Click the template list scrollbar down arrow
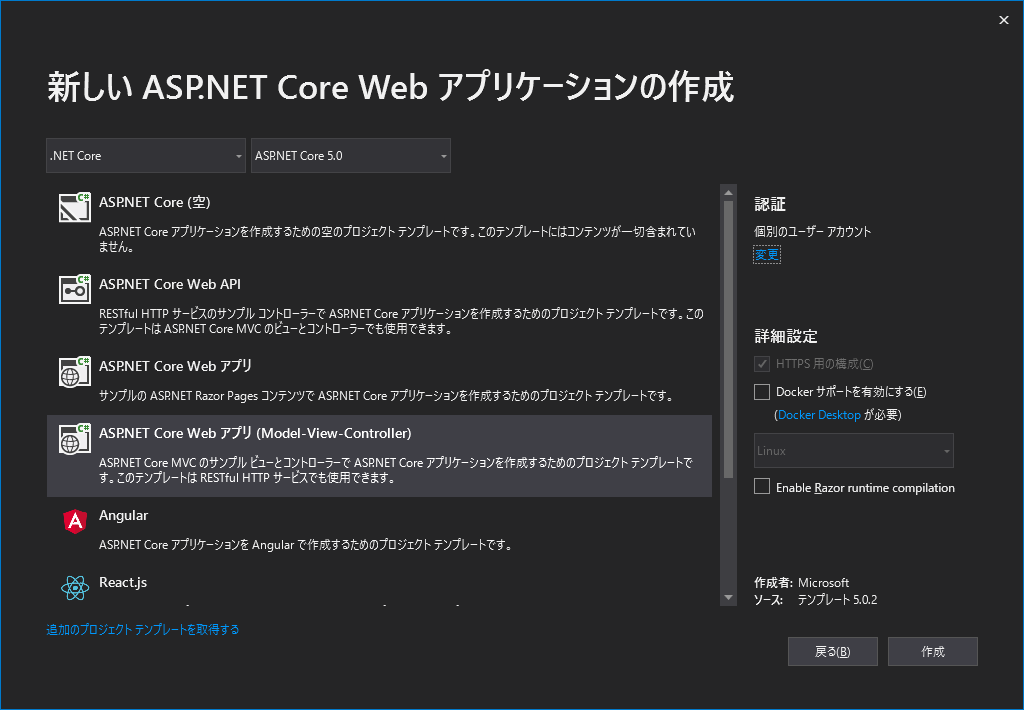 728,598
